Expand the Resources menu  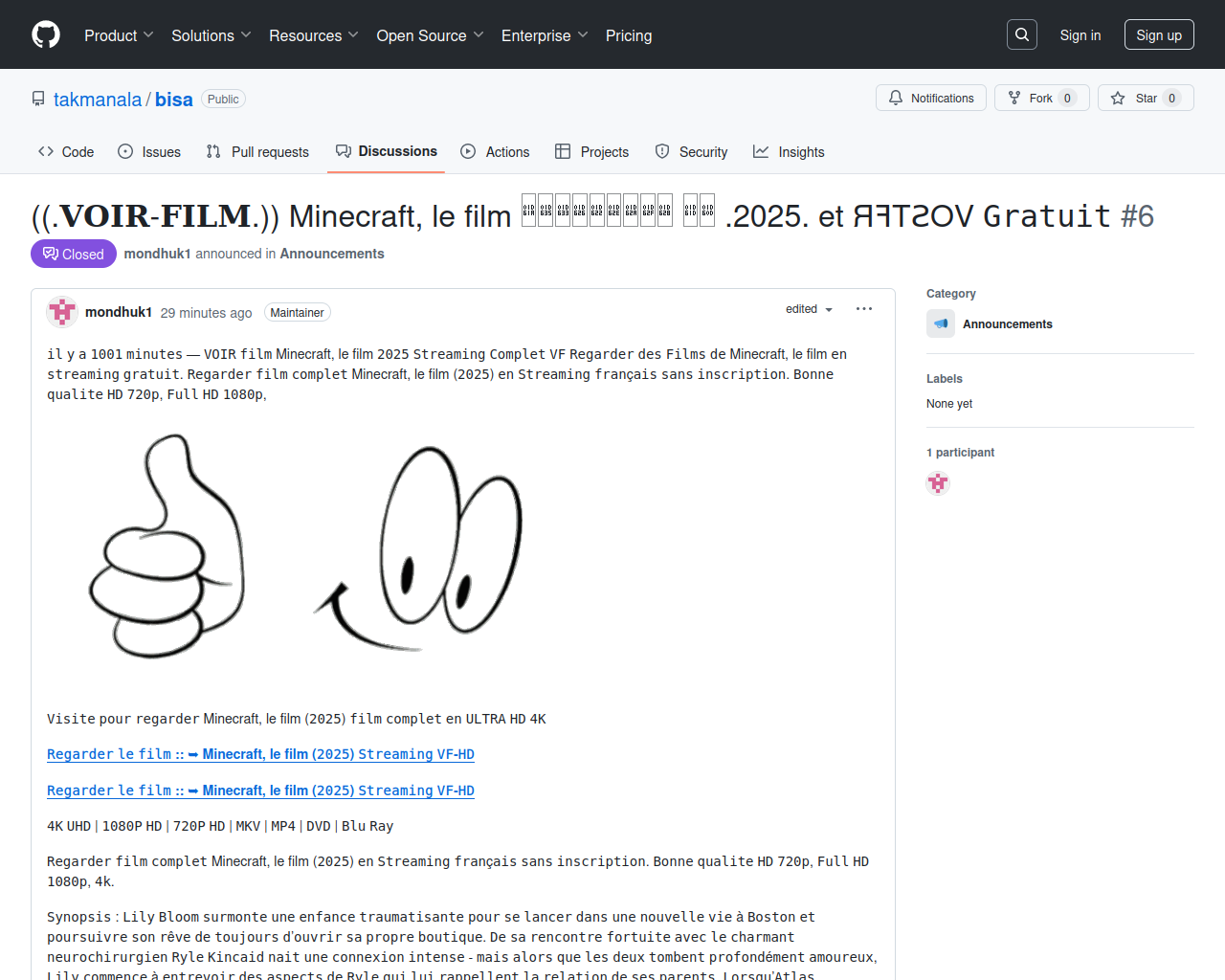tap(314, 35)
